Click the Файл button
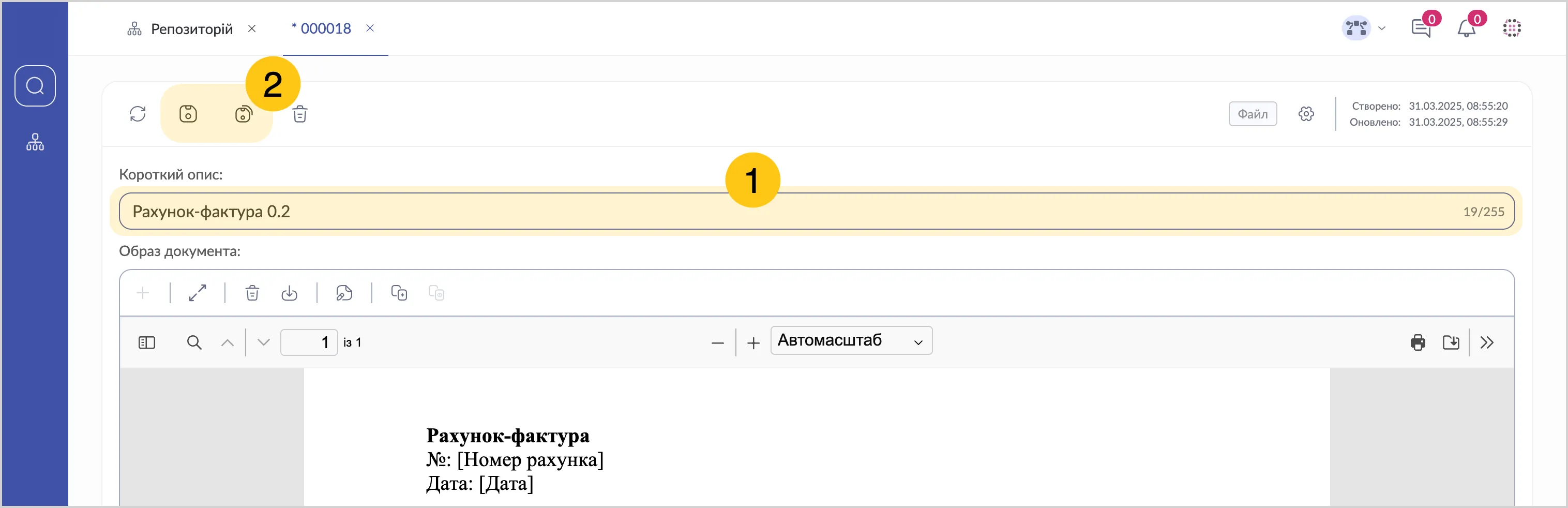Viewport: 1568px width, 508px height. [1253, 114]
